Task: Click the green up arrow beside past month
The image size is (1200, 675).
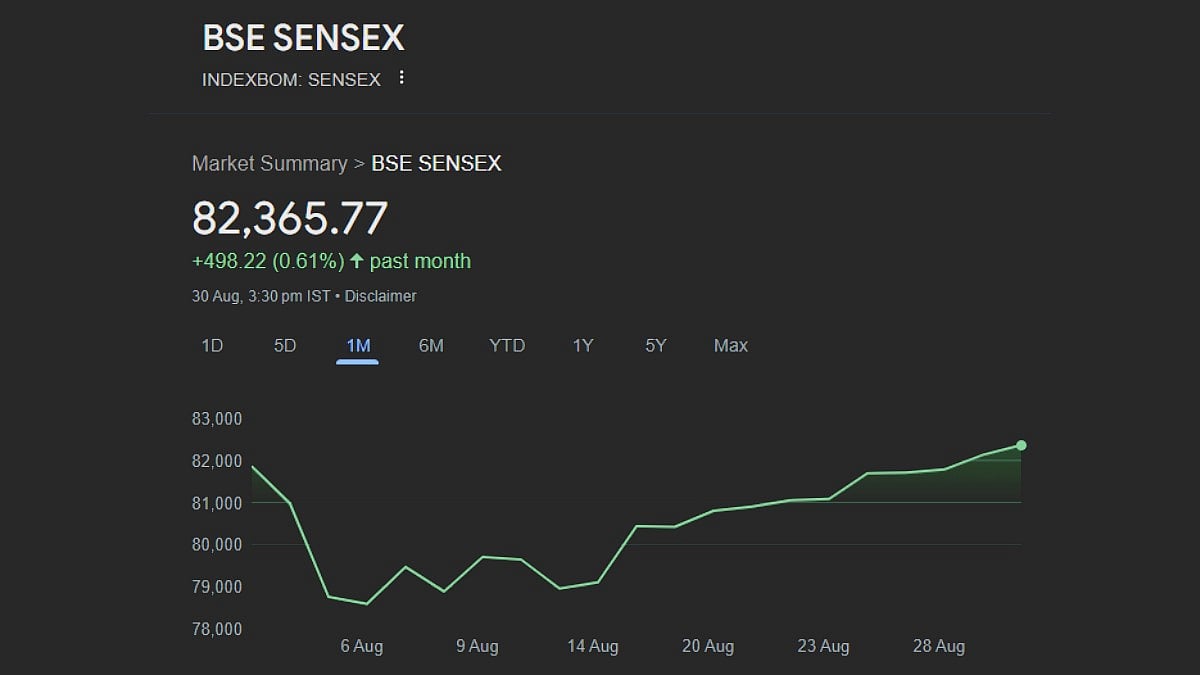Action: click(357, 261)
